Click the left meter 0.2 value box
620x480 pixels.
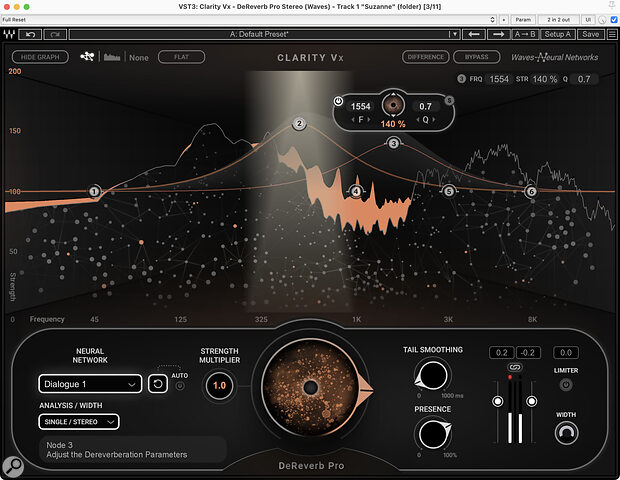502,353
